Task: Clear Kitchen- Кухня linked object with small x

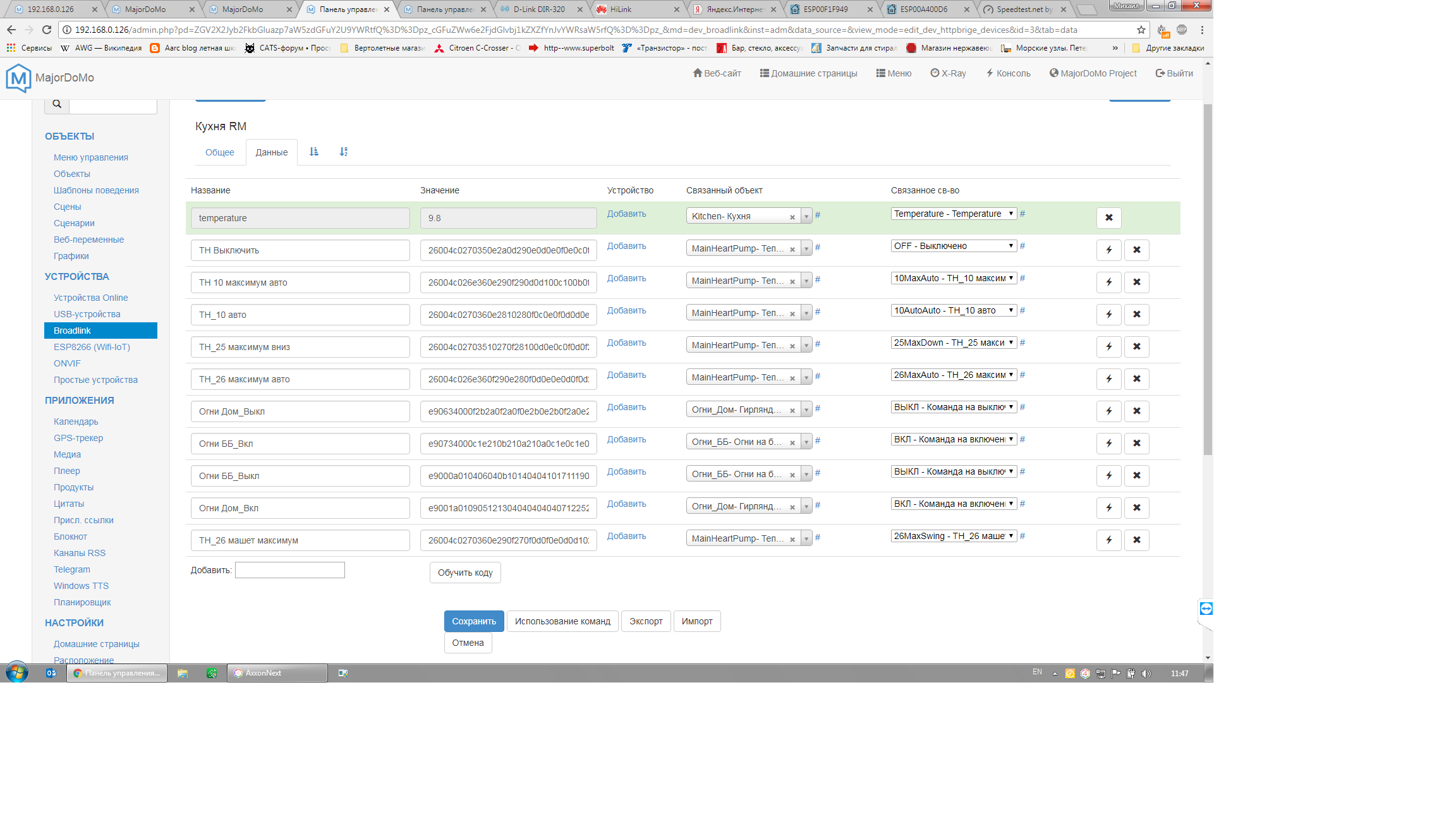Action: click(792, 217)
